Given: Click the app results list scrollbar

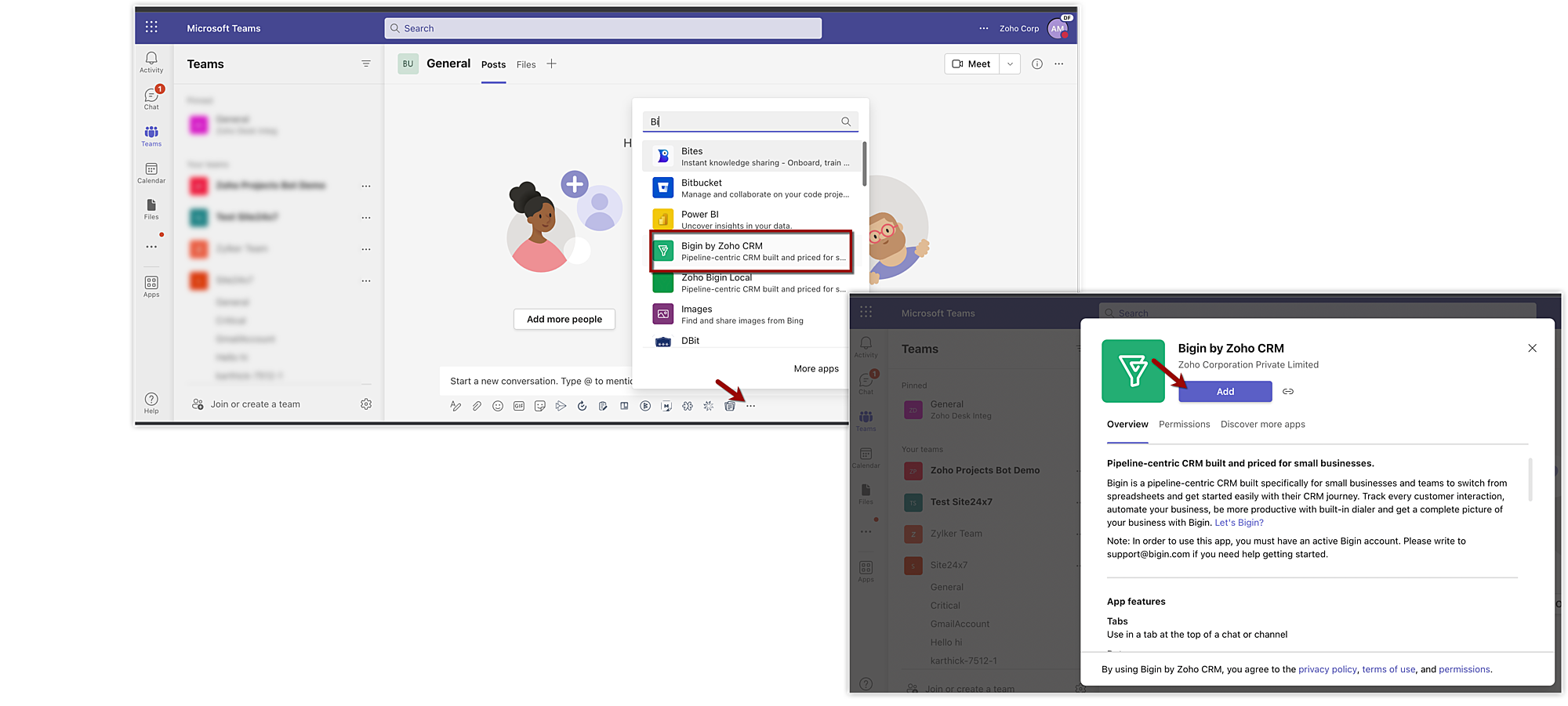Looking at the screenshot, I should point(864,164).
